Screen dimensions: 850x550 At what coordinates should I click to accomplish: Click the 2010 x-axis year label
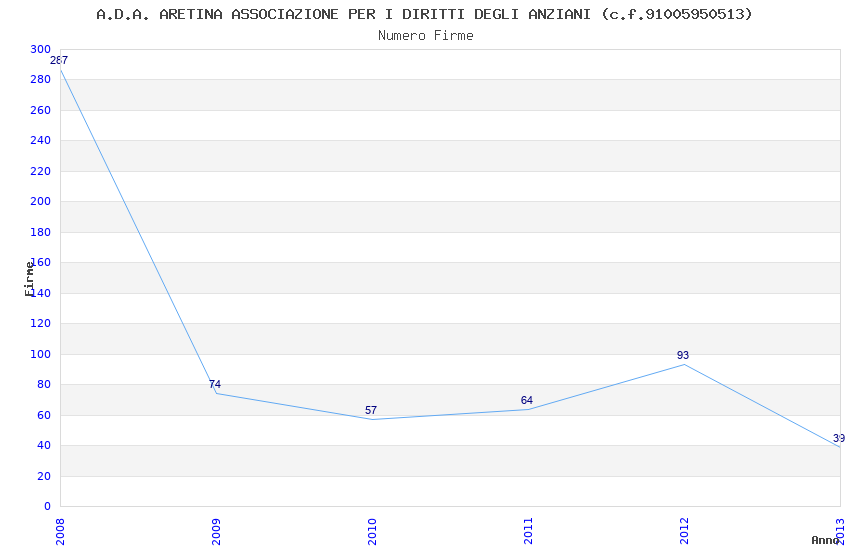pos(372,530)
